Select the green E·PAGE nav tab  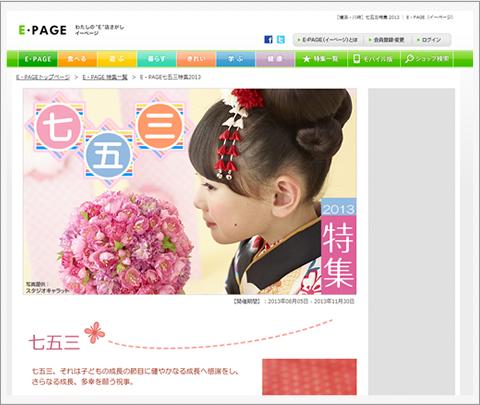pyautogui.click(x=38, y=59)
